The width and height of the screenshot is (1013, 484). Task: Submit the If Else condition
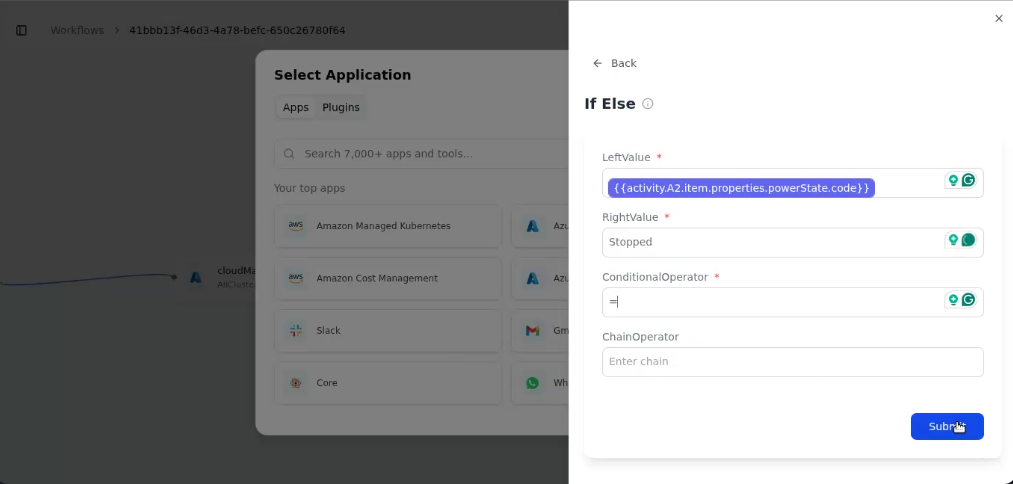click(947, 426)
